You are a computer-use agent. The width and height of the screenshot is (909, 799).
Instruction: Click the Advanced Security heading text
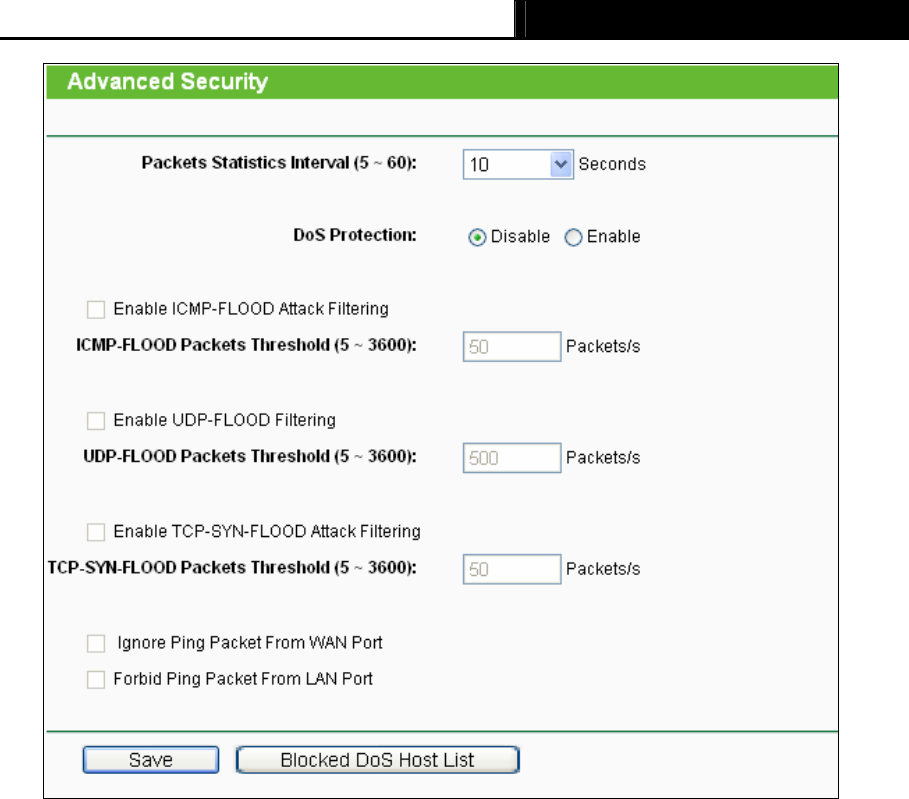[x=168, y=82]
